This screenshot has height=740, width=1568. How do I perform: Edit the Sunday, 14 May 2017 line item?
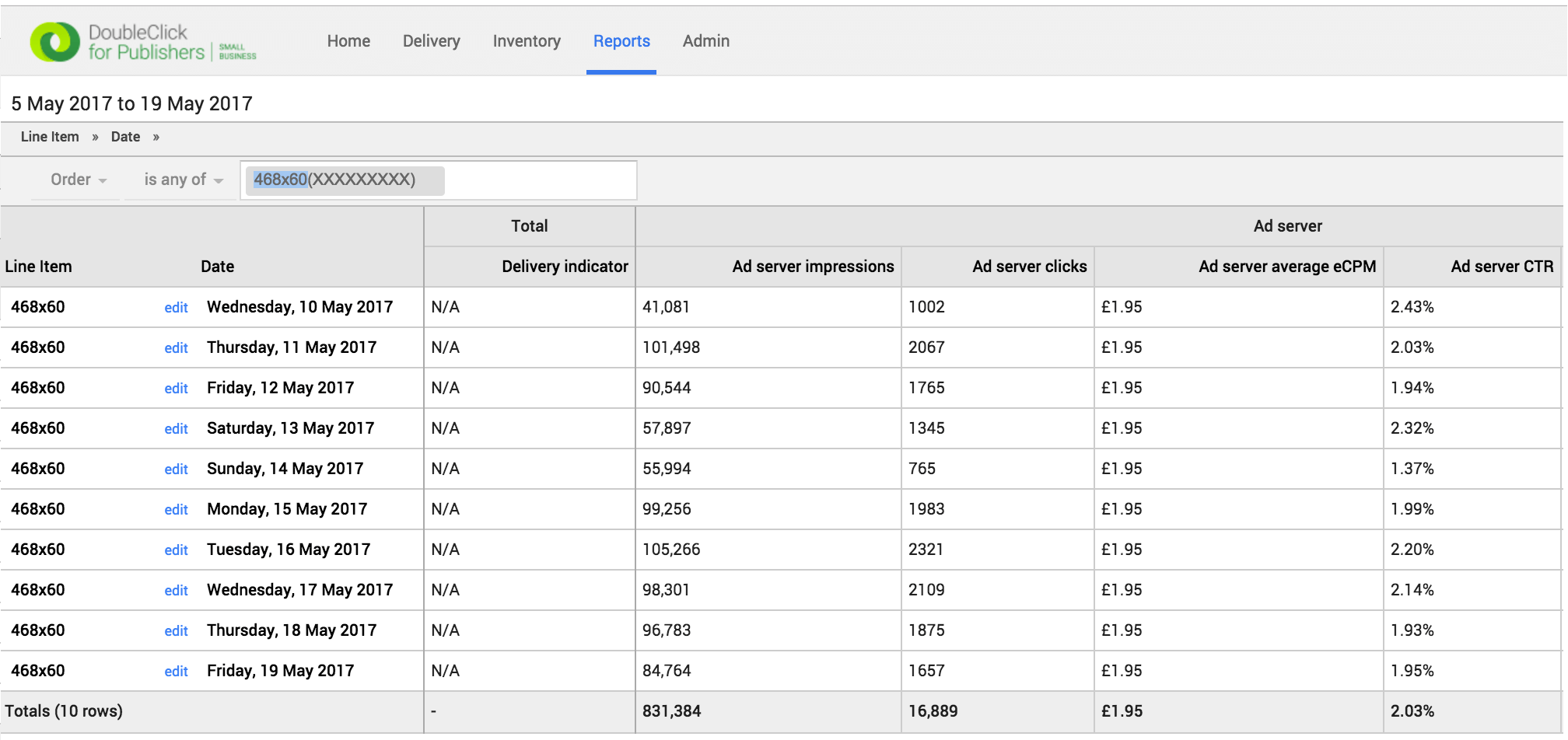click(176, 469)
